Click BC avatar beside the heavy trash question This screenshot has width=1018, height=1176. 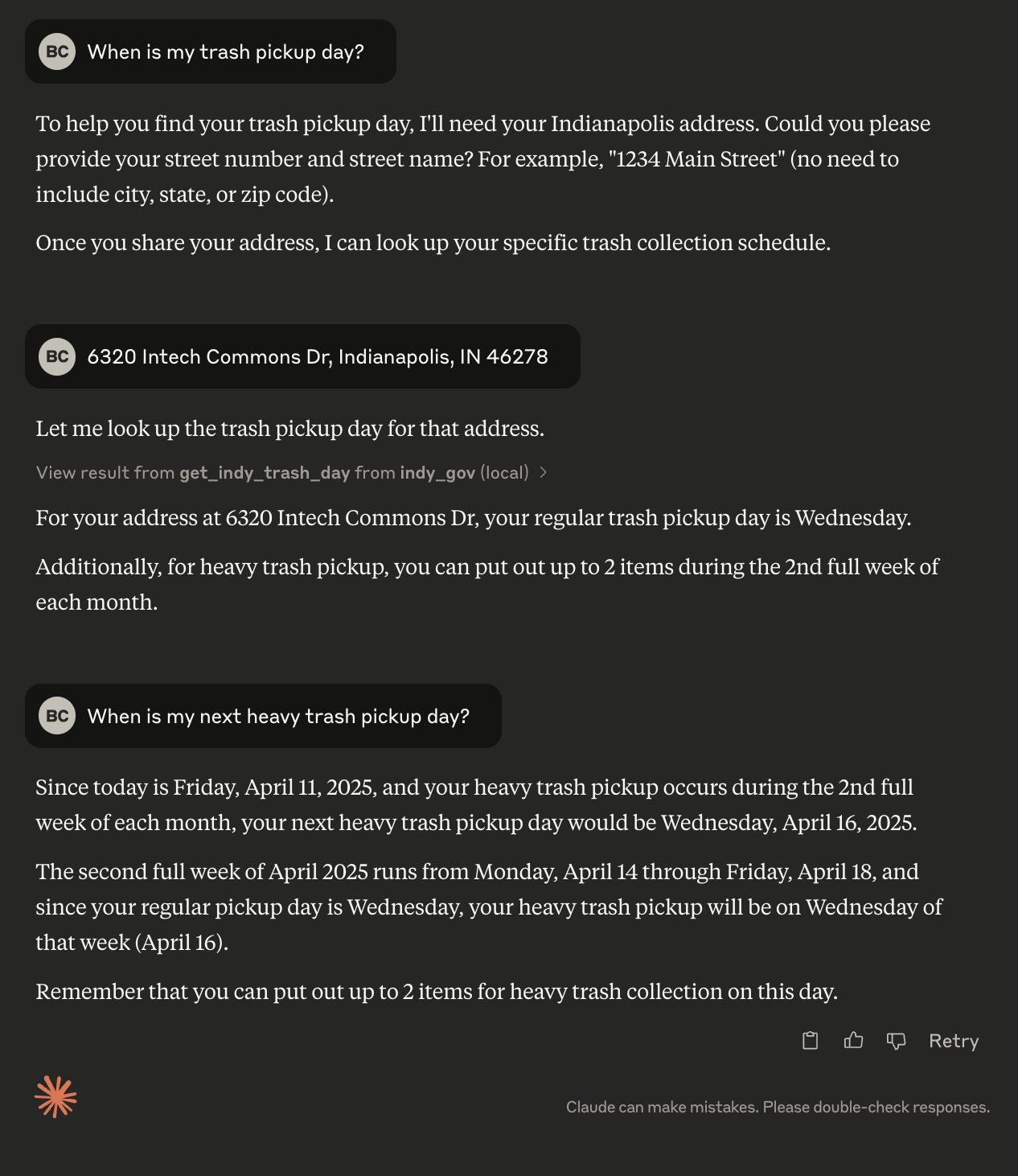[57, 716]
